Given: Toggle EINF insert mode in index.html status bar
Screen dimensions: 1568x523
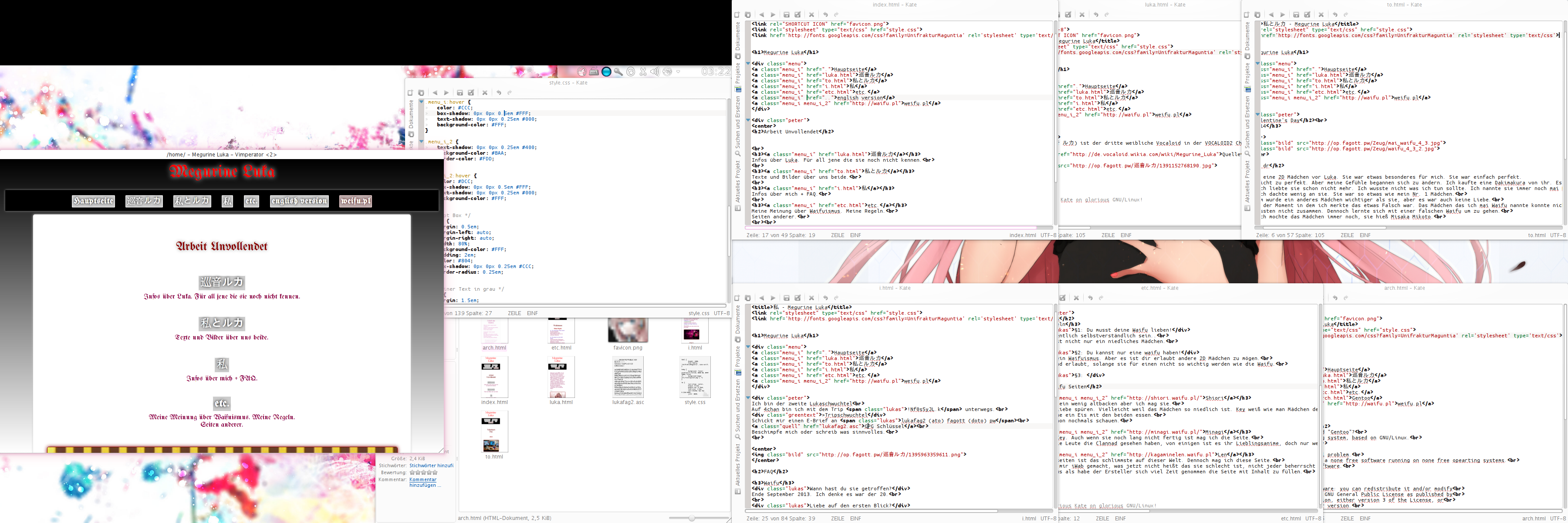Looking at the screenshot, I should tap(856, 235).
